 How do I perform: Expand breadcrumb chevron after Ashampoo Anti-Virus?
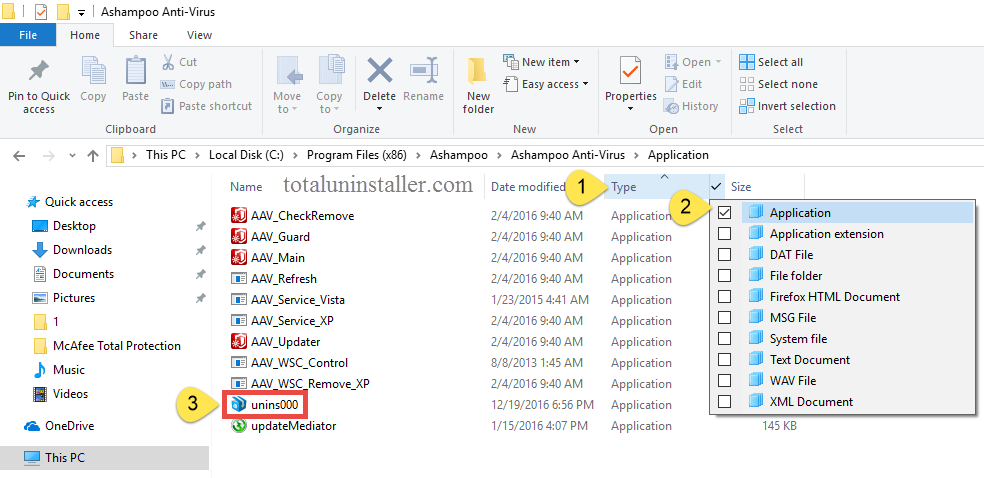(638, 156)
